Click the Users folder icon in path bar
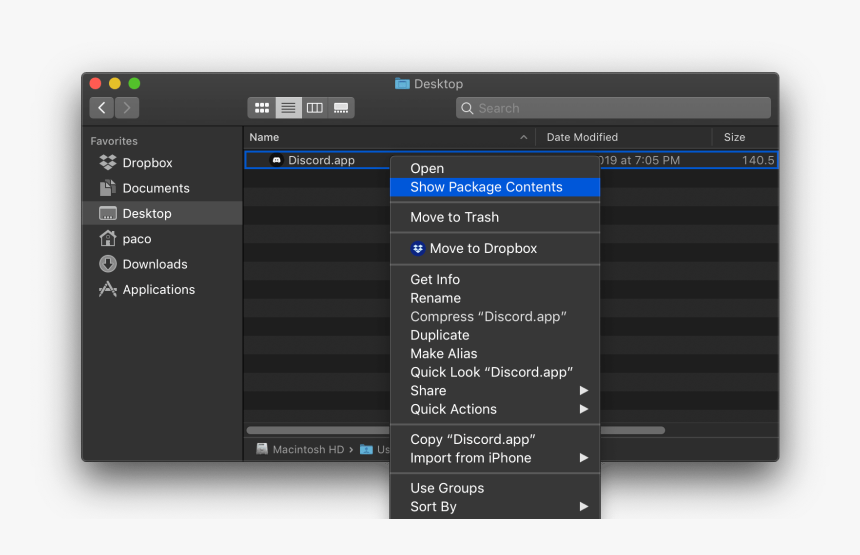The image size is (860, 555). click(366, 449)
